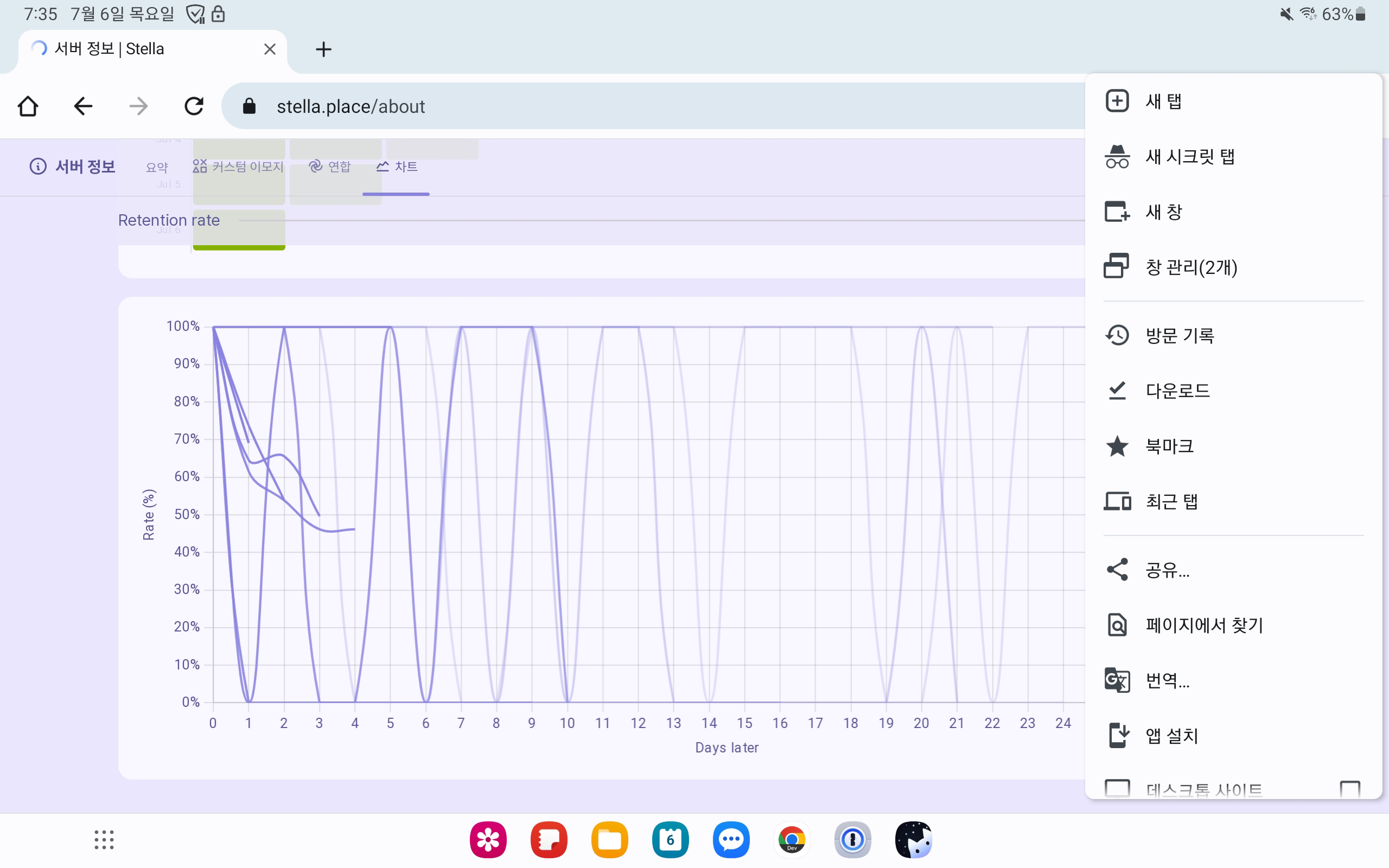Go back with the back arrow
The height and width of the screenshot is (868, 1389).
click(83, 106)
